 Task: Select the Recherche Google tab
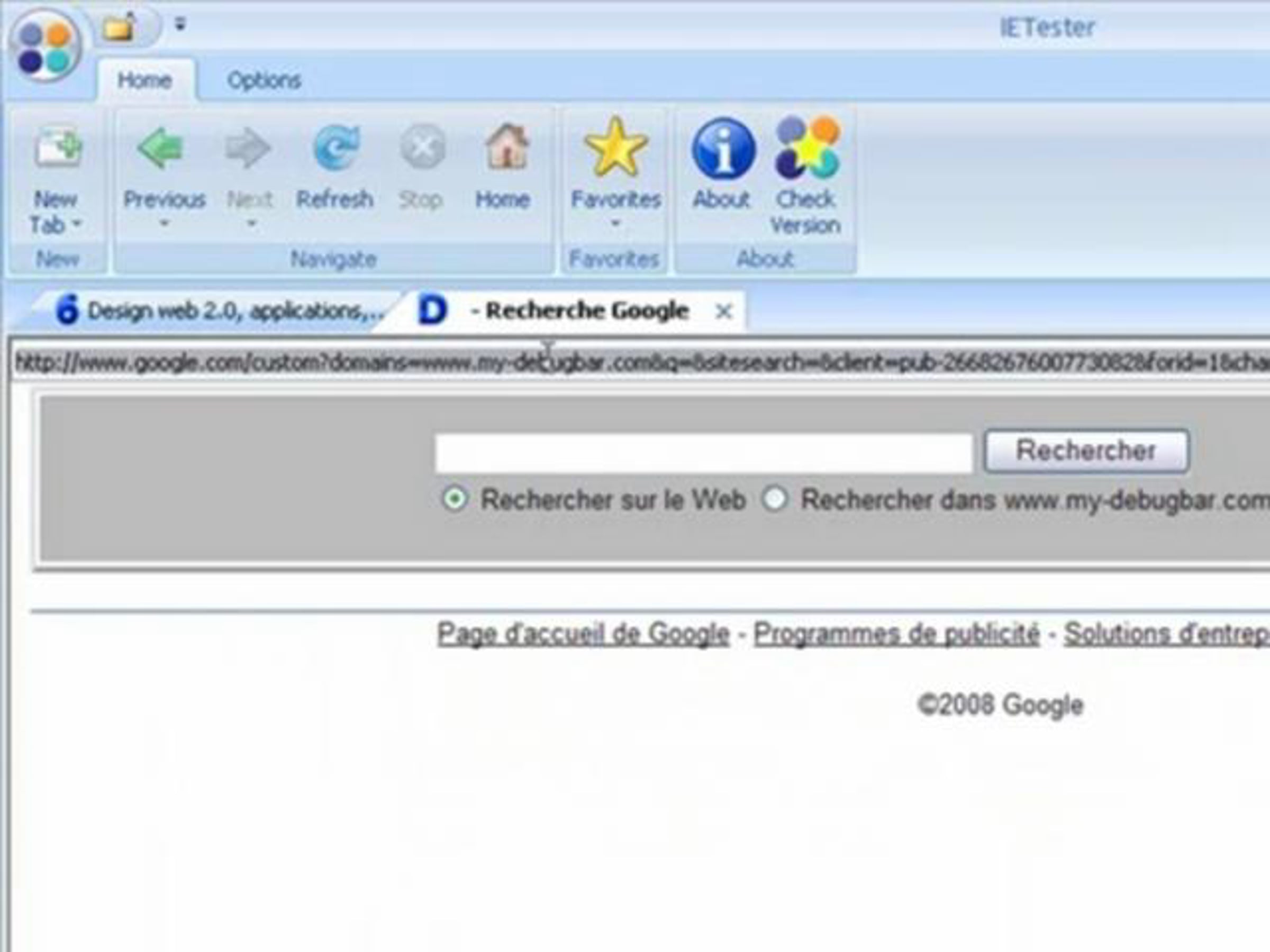pos(574,311)
